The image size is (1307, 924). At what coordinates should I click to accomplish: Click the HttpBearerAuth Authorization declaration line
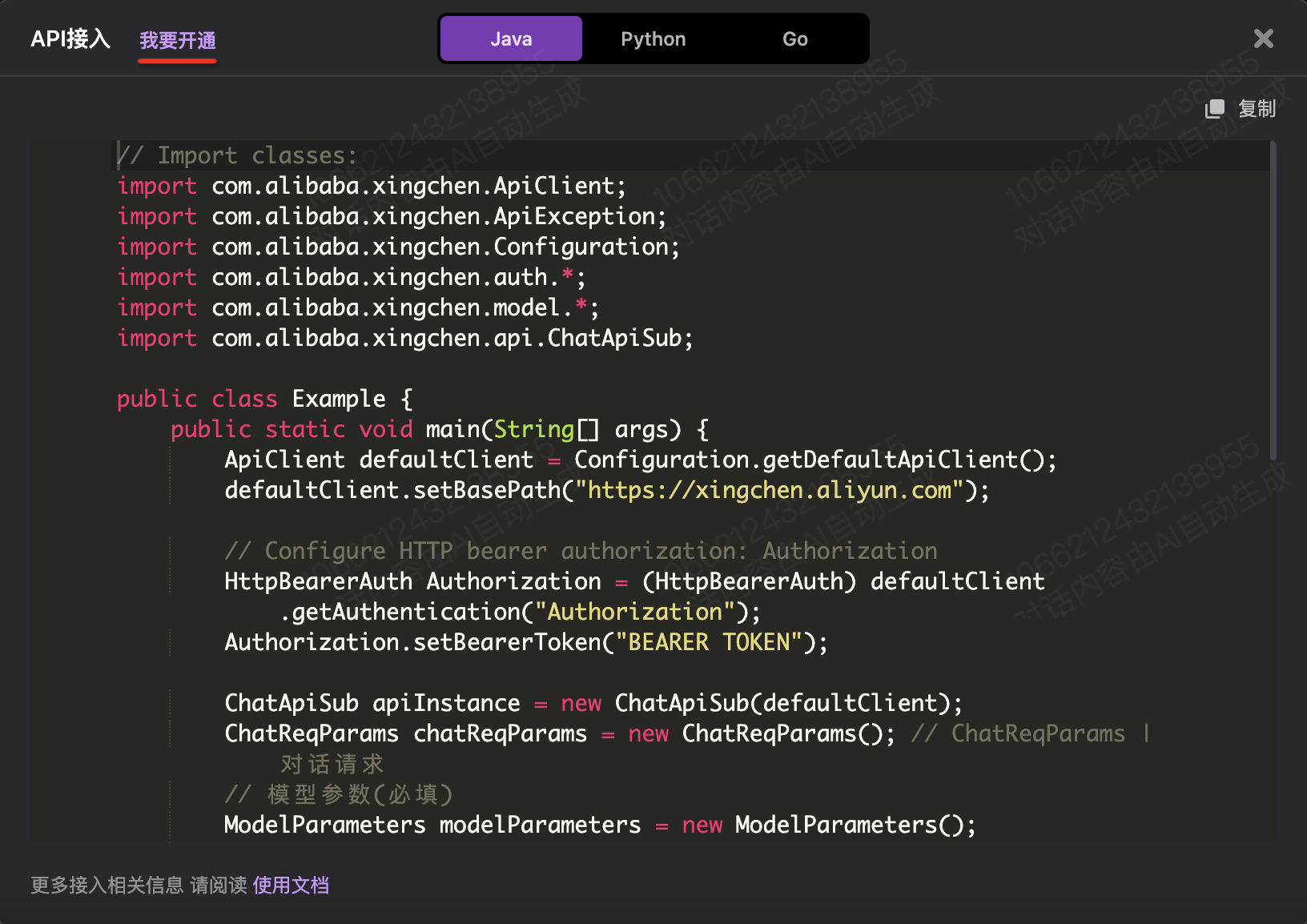click(x=634, y=581)
